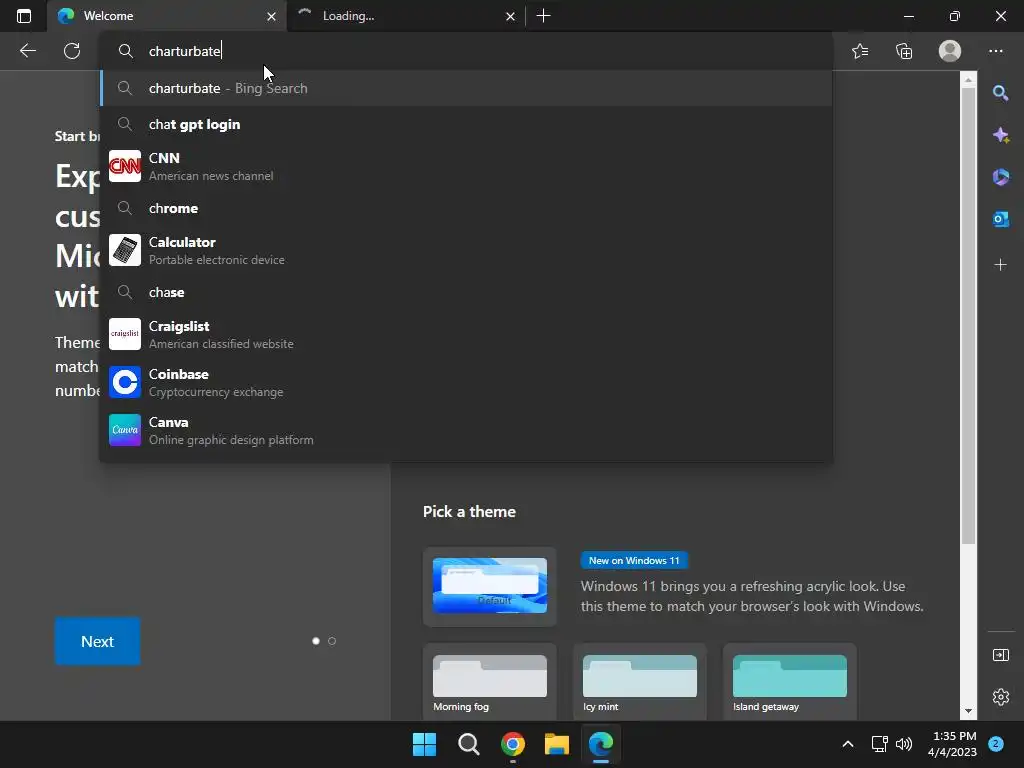Click the Edge back arrow button
Image resolution: width=1024 pixels, height=768 pixels.
(27, 51)
